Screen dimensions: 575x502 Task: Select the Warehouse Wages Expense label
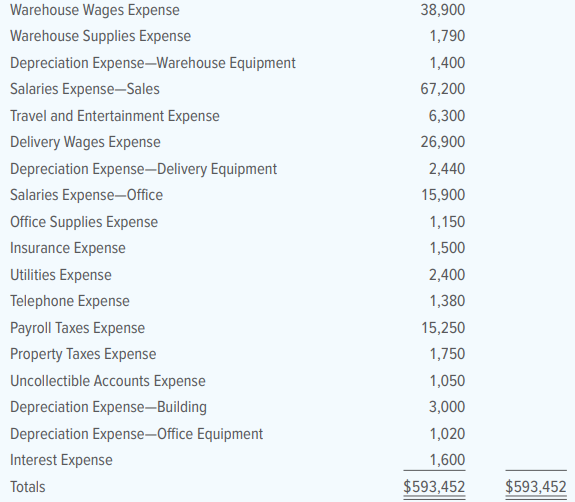[x=95, y=10]
